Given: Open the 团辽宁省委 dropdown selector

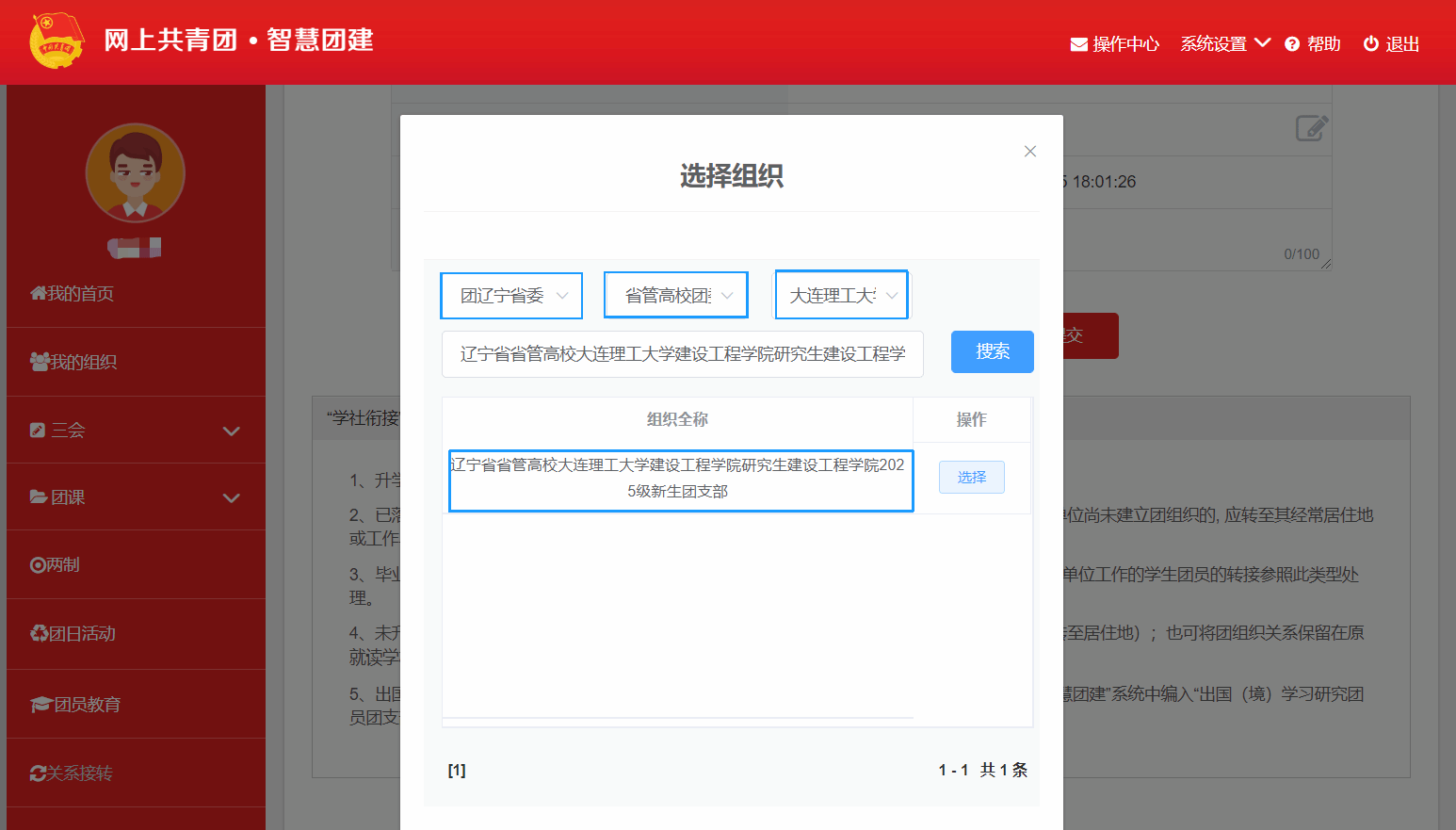Looking at the screenshot, I should tap(511, 296).
